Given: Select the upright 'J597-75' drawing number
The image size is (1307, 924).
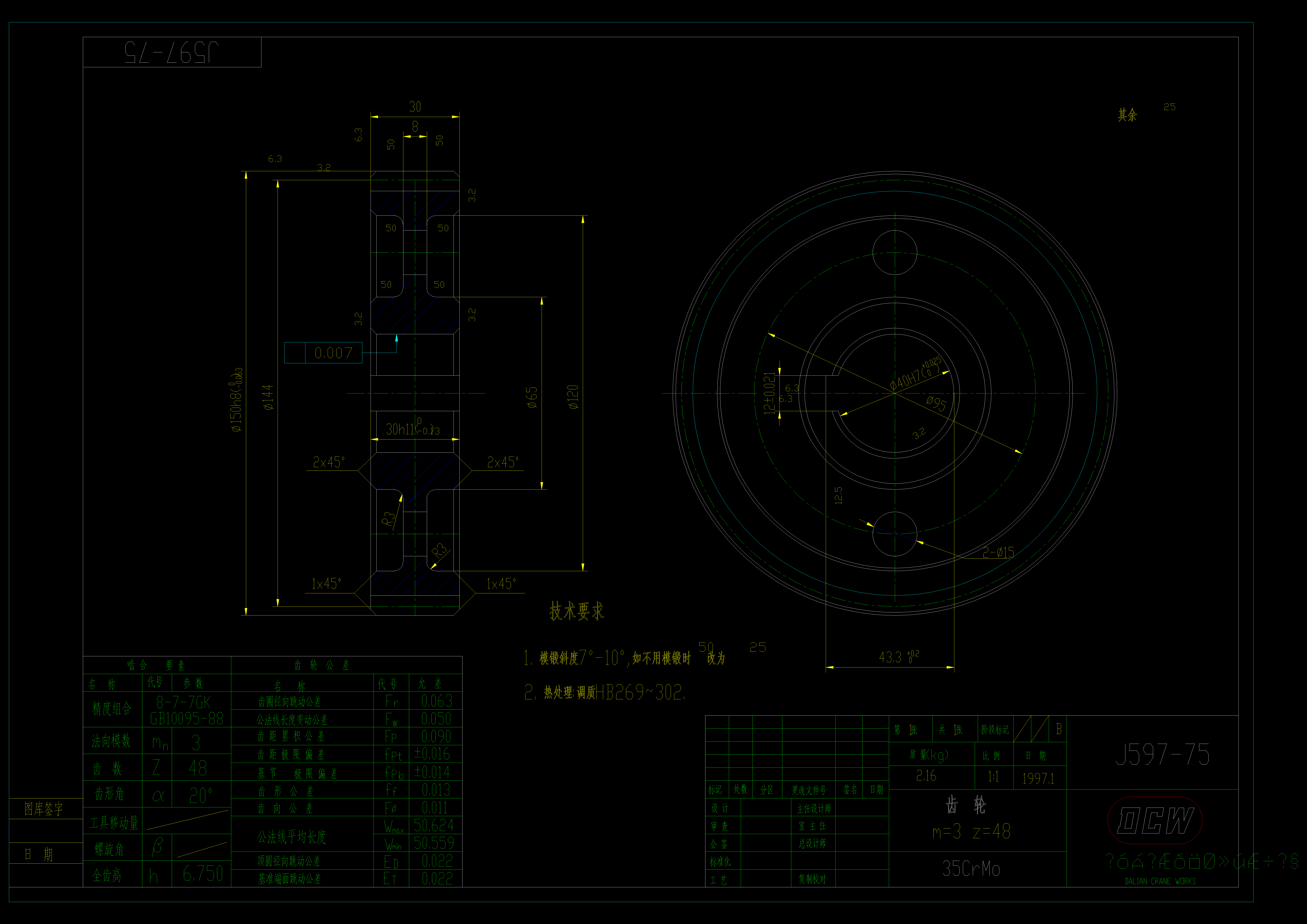Looking at the screenshot, I should tap(1162, 754).
